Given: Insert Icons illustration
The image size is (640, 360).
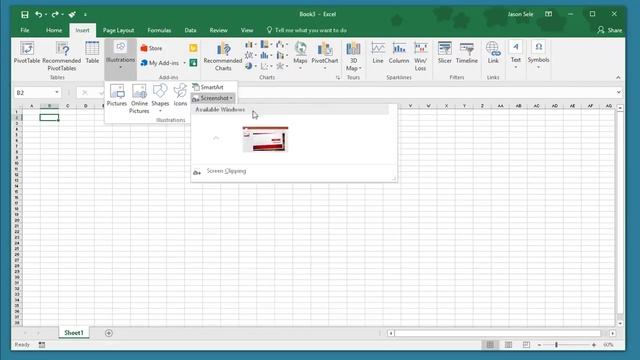Looking at the screenshot, I should coord(180,96).
